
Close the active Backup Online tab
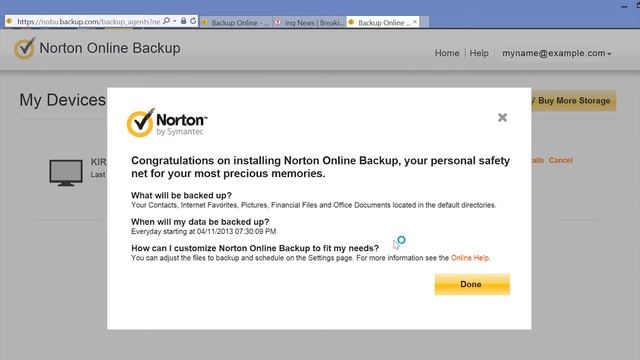point(415,22)
